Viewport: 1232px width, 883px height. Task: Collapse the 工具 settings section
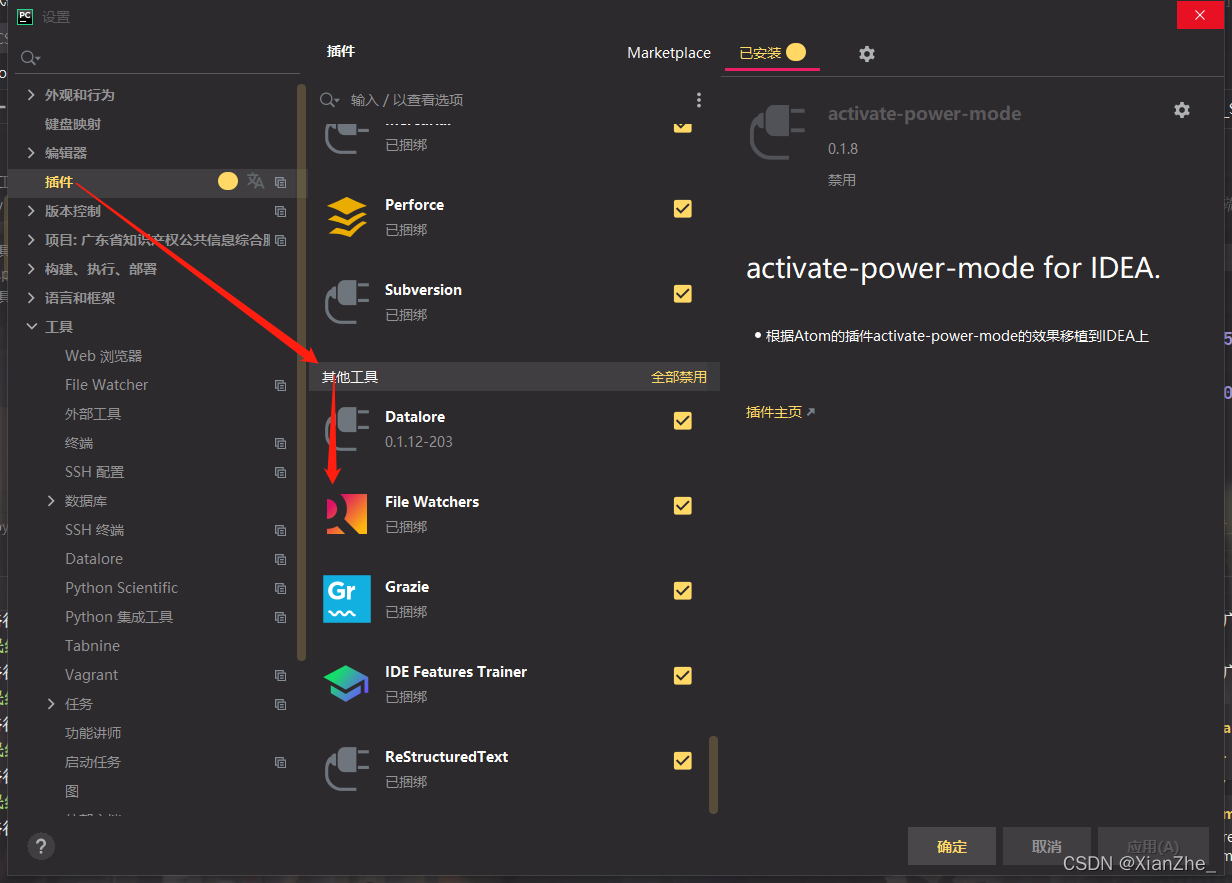[31, 327]
